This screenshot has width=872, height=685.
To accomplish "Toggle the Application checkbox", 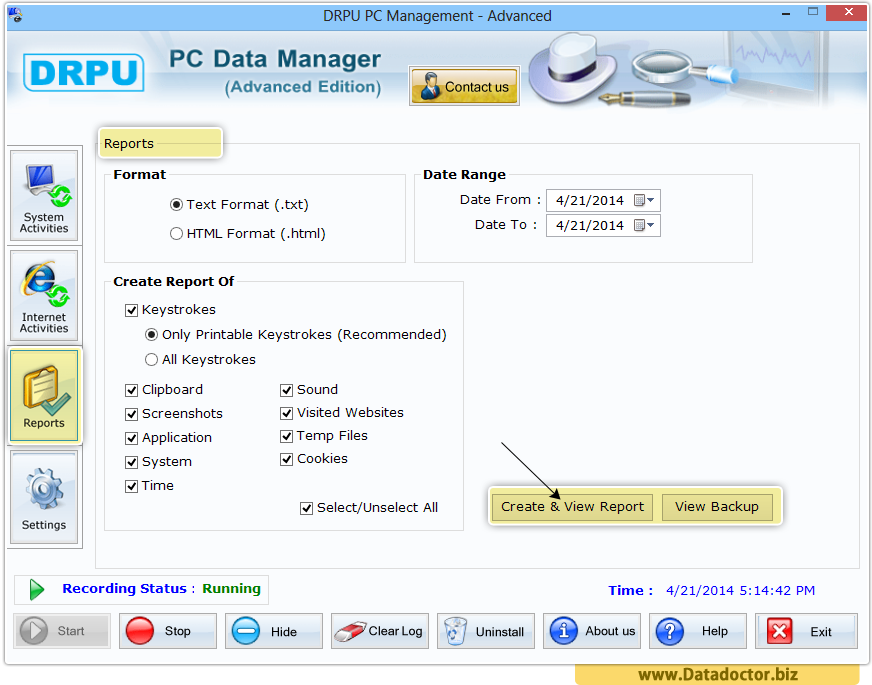I will click(131, 438).
